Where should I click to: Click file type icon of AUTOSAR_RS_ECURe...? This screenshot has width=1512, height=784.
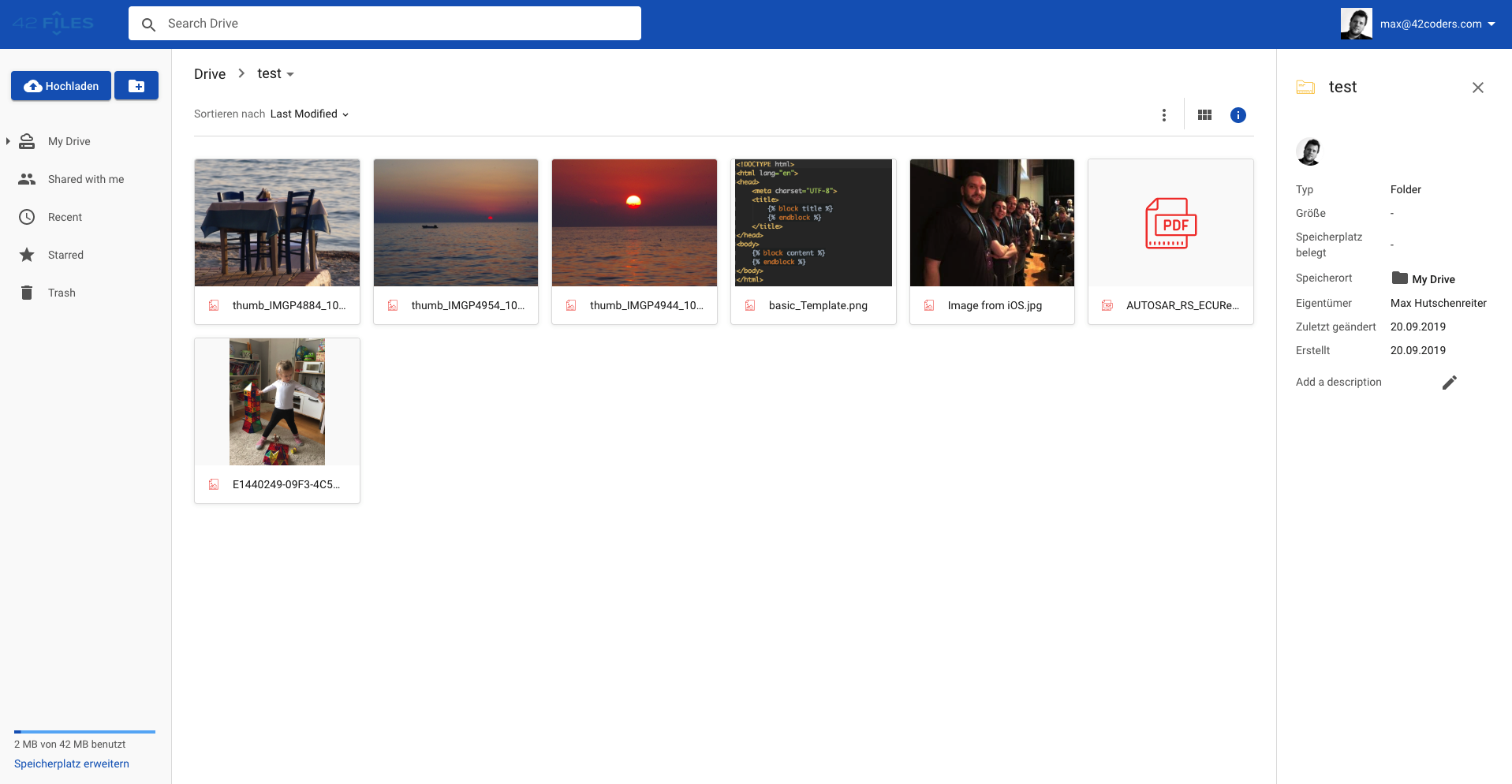pos(1107,305)
